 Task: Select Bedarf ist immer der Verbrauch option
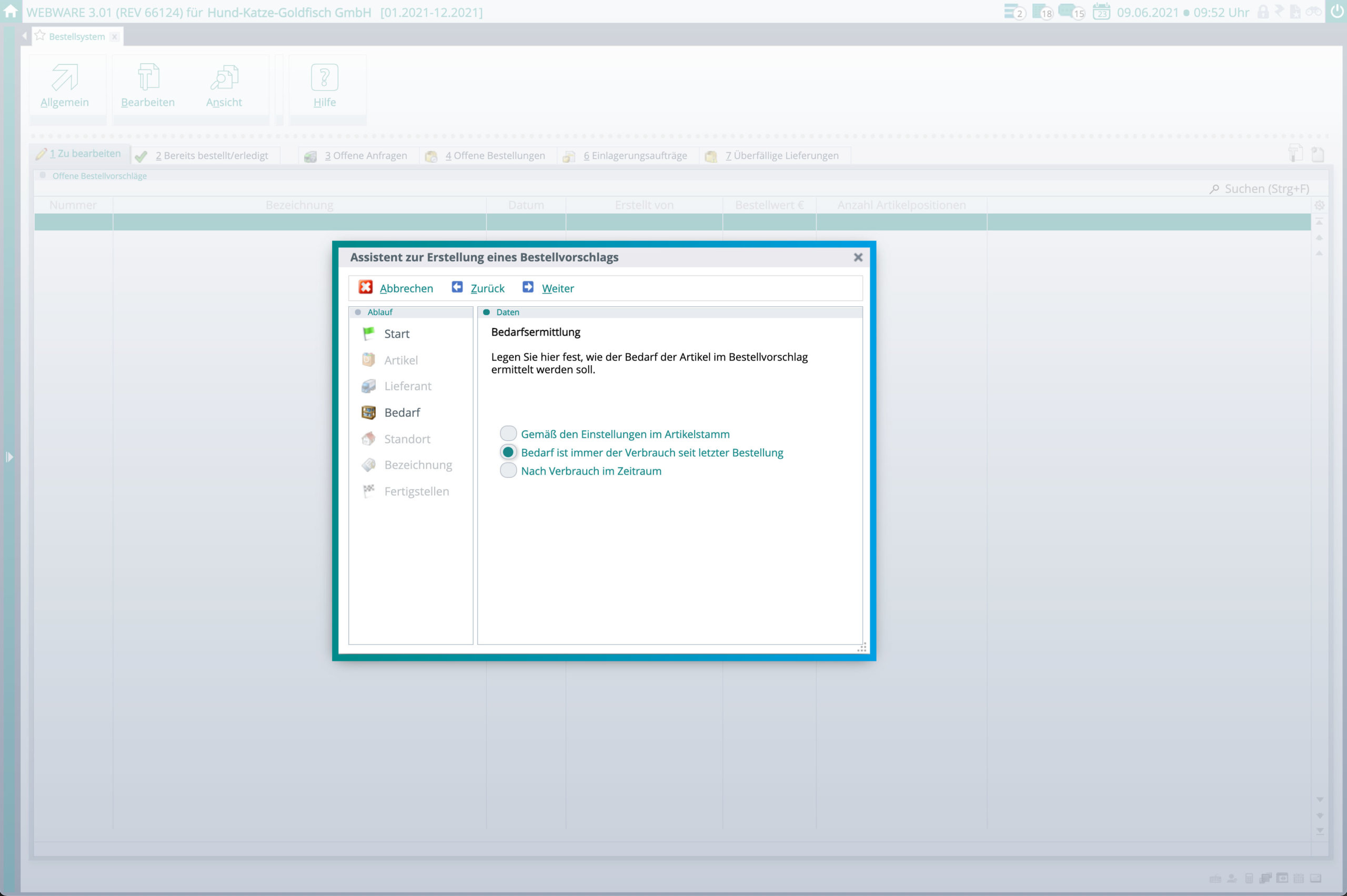508,452
